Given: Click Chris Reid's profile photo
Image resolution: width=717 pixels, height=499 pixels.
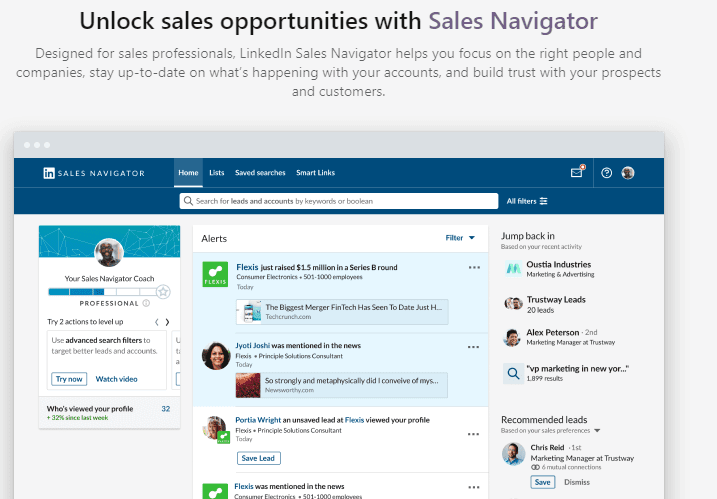Looking at the screenshot, I should pyautogui.click(x=514, y=454).
